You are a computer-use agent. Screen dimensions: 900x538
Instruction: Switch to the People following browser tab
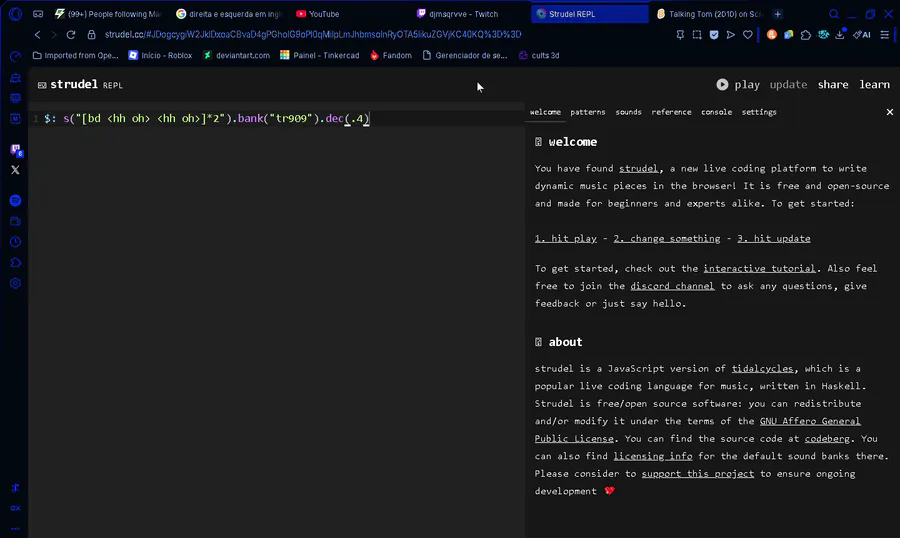107,14
